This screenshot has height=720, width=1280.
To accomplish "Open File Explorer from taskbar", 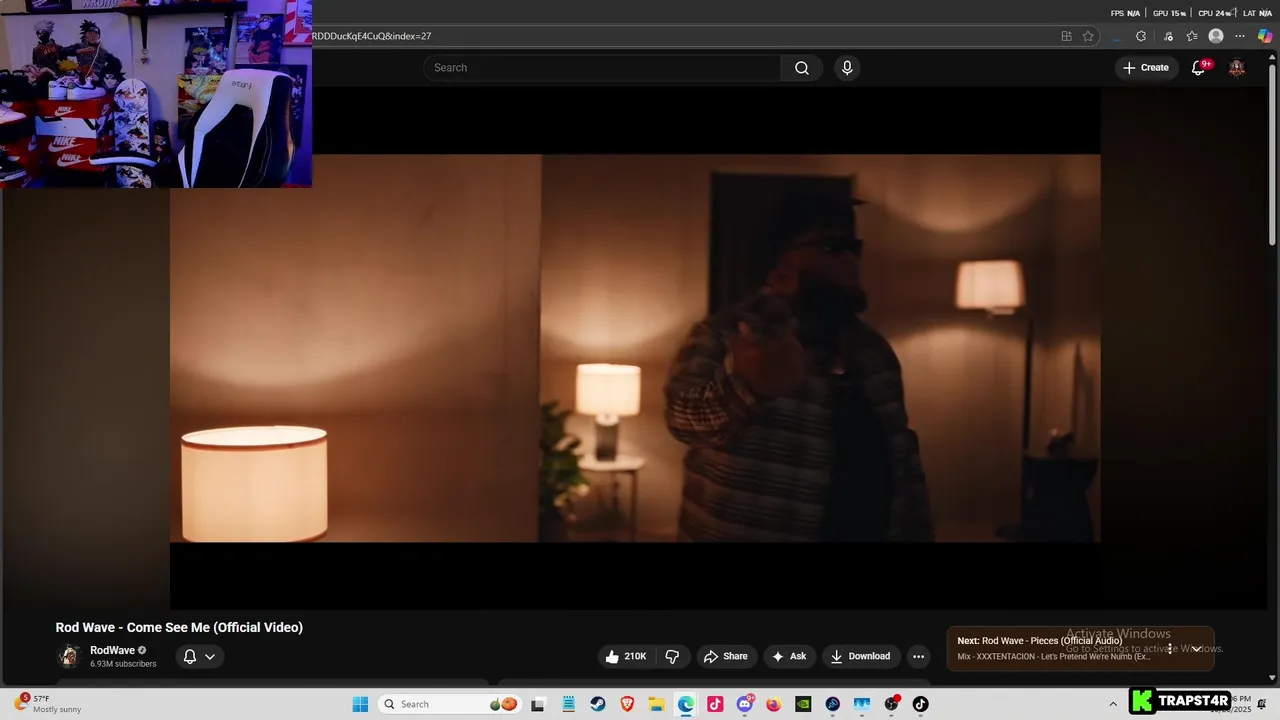I will tap(656, 704).
